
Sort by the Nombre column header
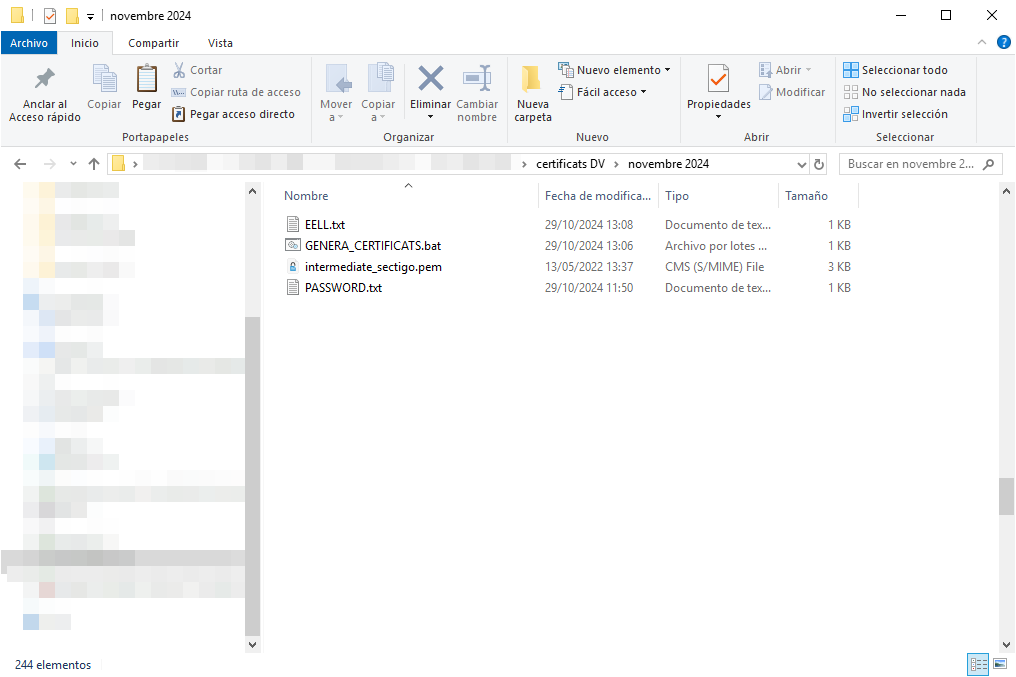(408, 196)
